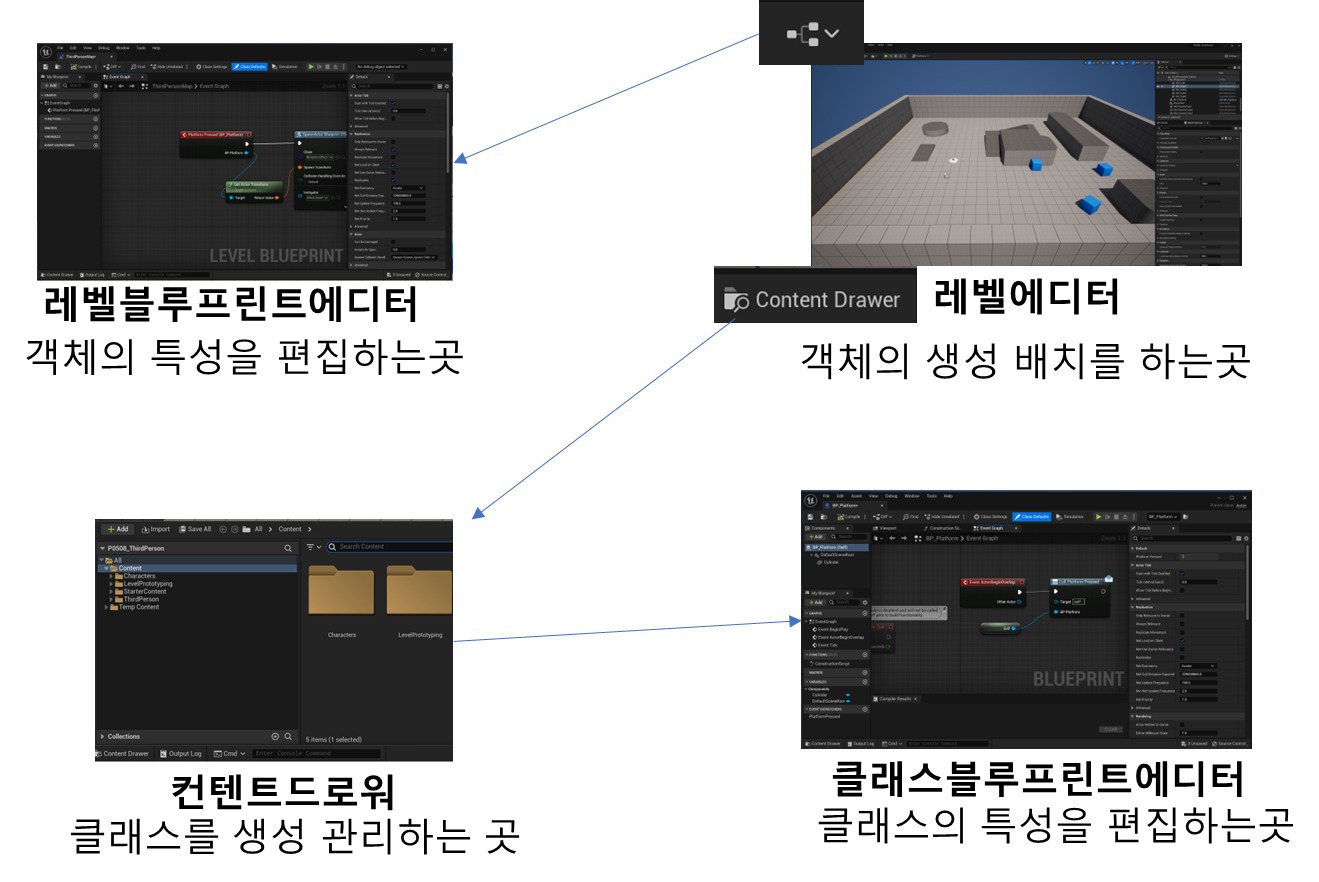Click the CLEAR button in Compiler Results
1319x882 pixels.
tap(1111, 729)
